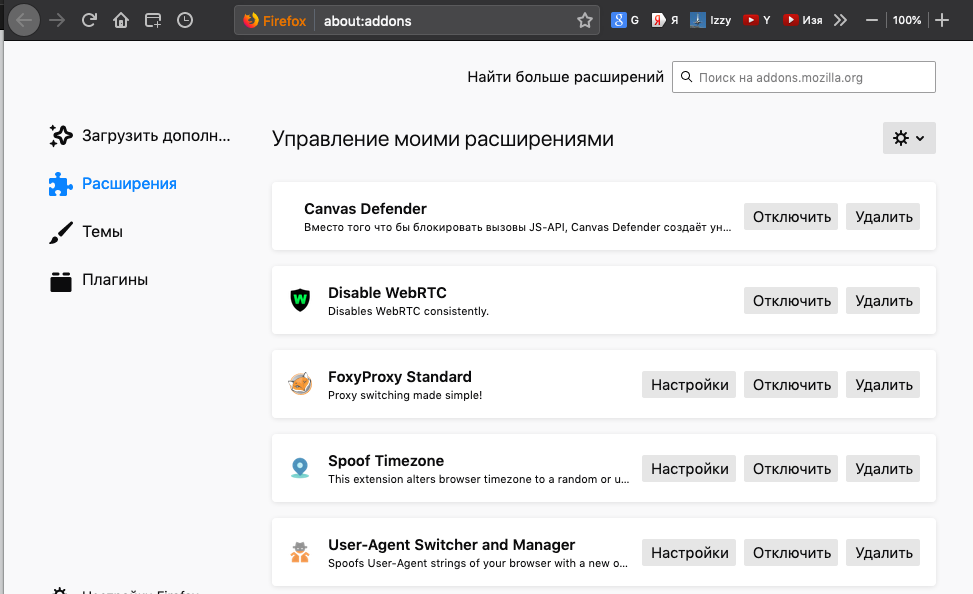Select the Disable WebRTC extension title
Image resolution: width=973 pixels, height=594 pixels.
pyautogui.click(x=387, y=292)
